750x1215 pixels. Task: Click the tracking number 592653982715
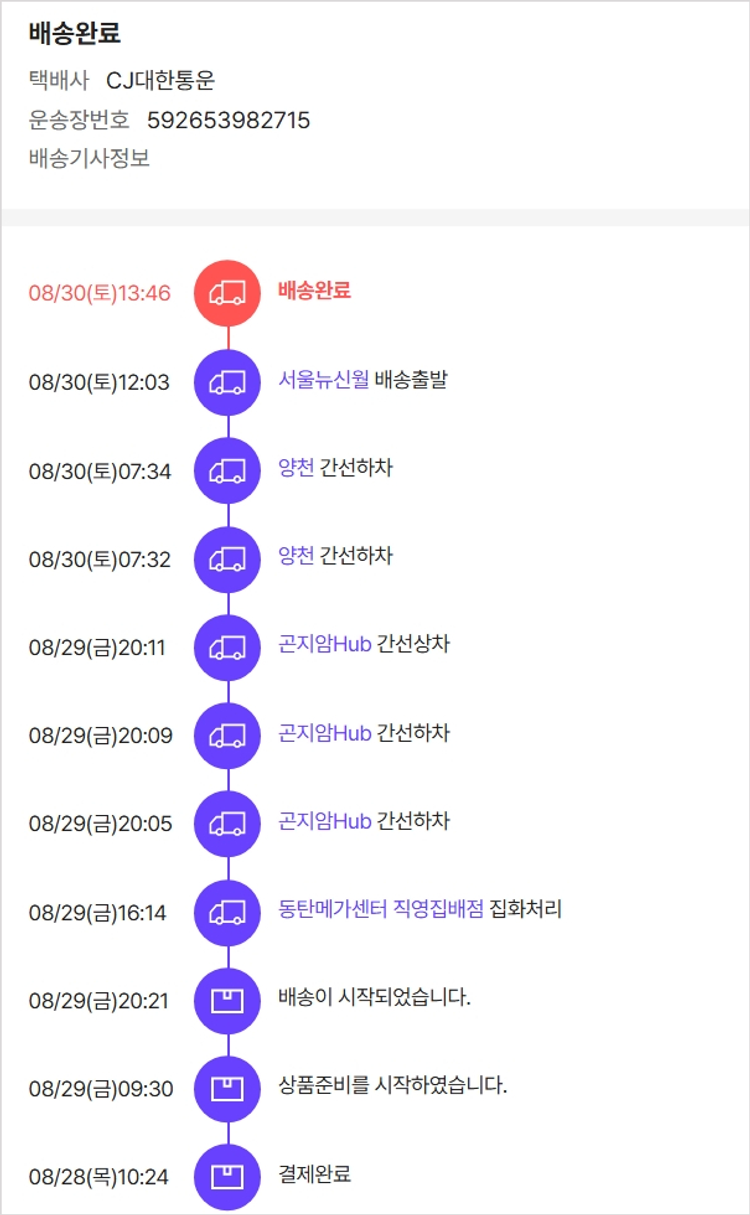tap(228, 121)
